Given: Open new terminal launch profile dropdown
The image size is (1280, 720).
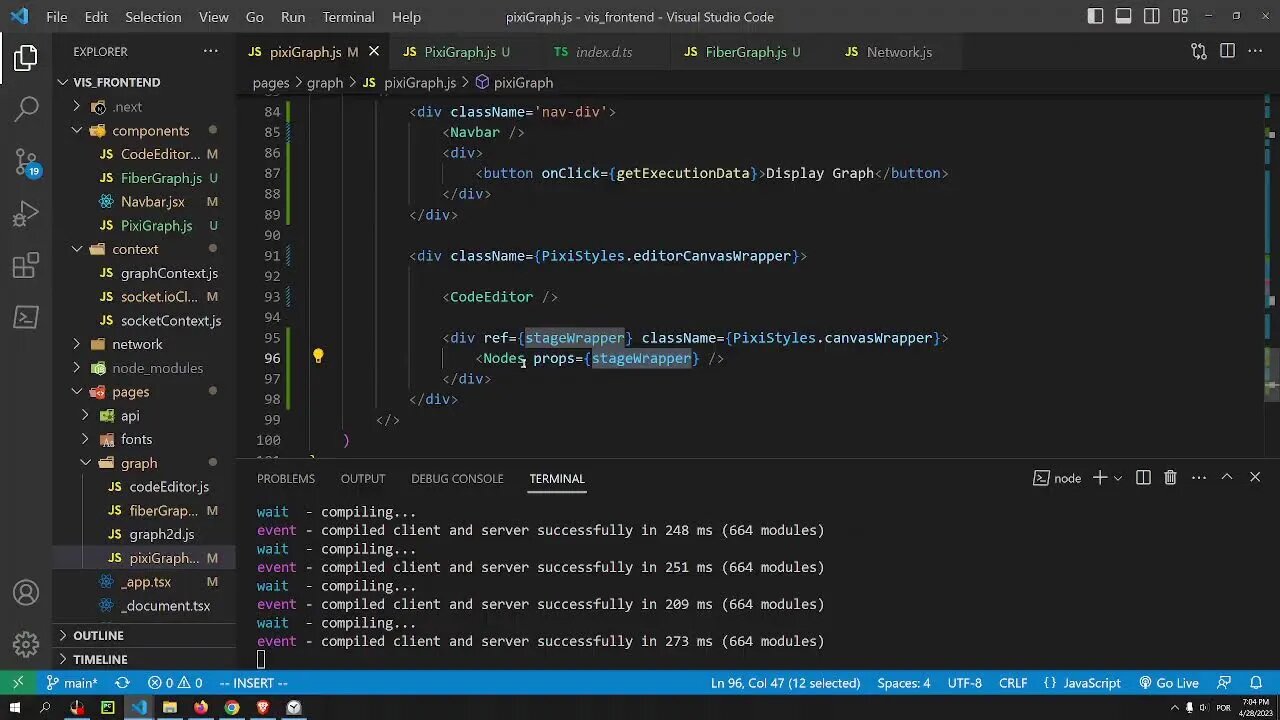Looking at the screenshot, I should [x=1117, y=478].
